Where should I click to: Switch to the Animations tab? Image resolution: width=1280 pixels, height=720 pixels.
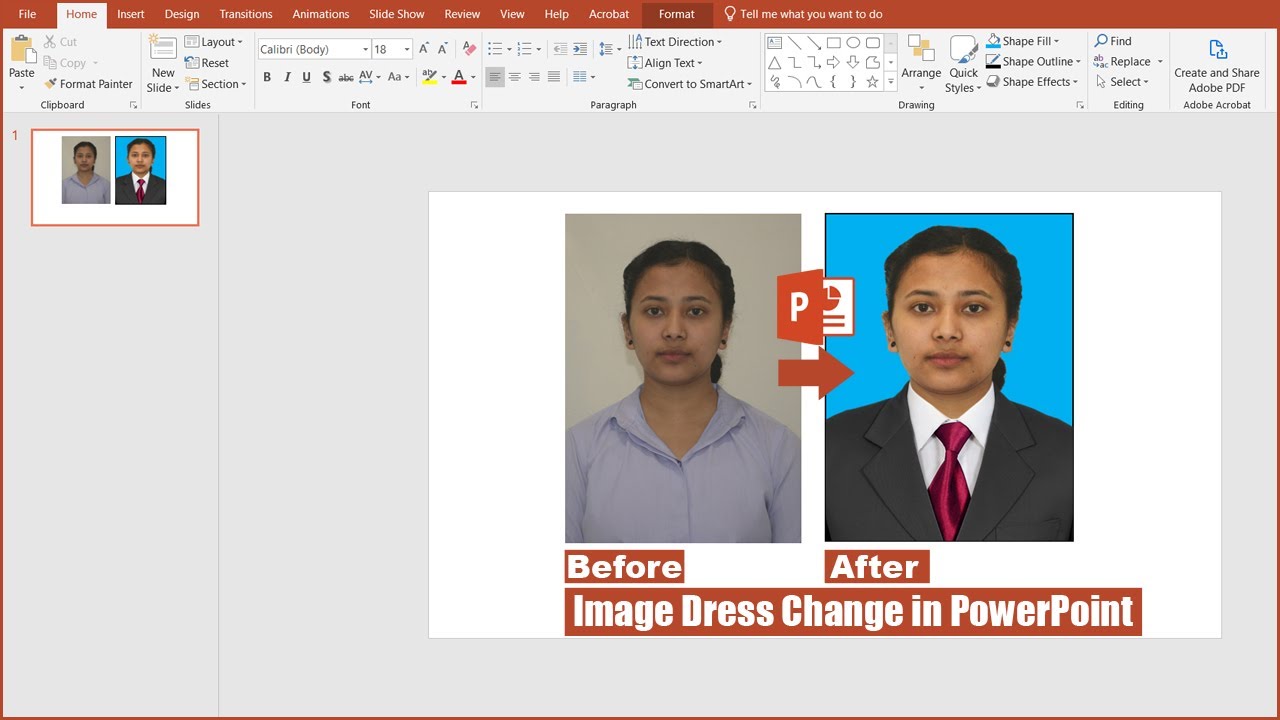coord(321,14)
